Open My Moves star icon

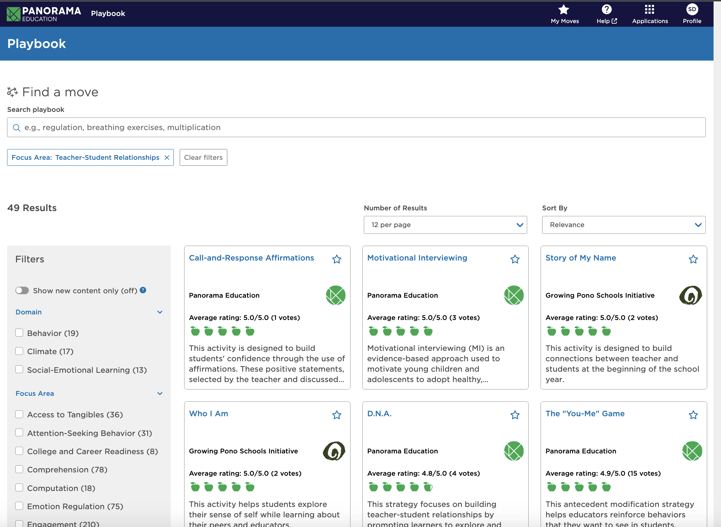click(564, 9)
